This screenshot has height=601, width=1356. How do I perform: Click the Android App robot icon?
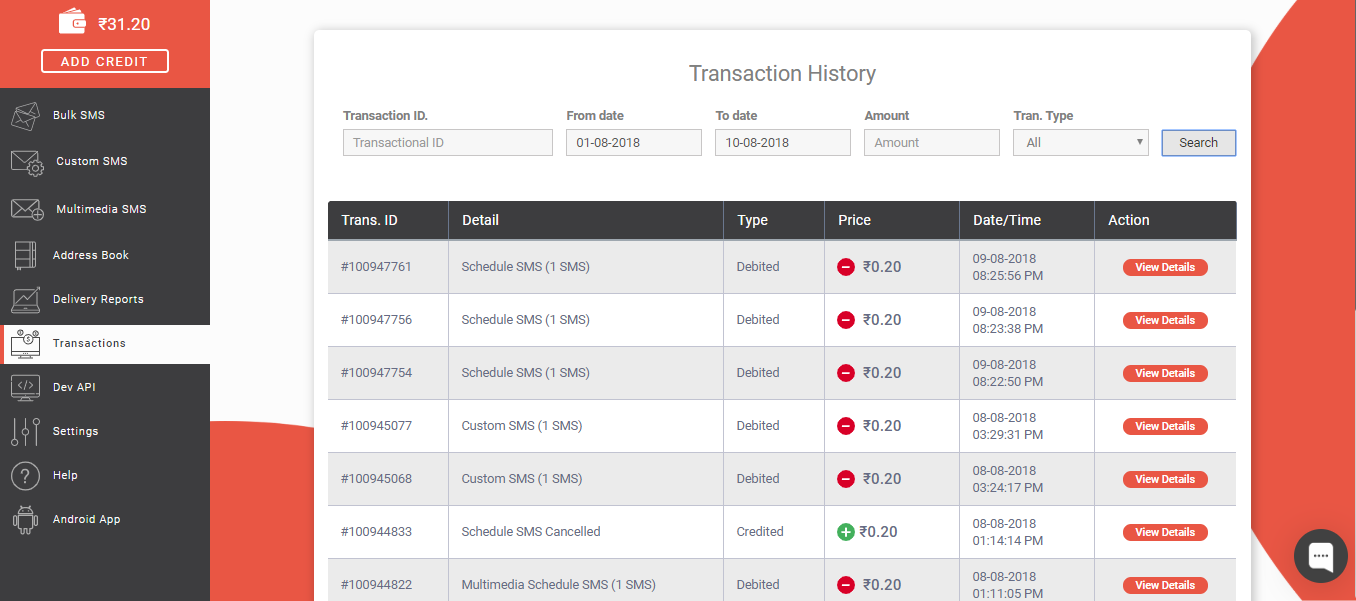pos(26,519)
